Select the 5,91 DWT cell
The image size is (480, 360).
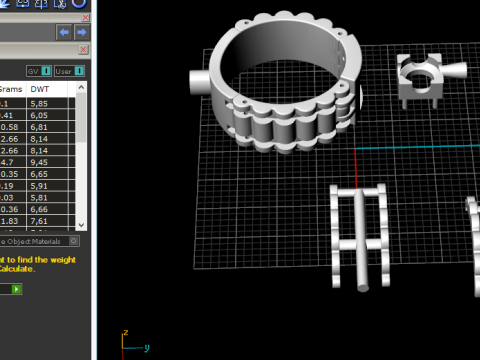(47, 186)
